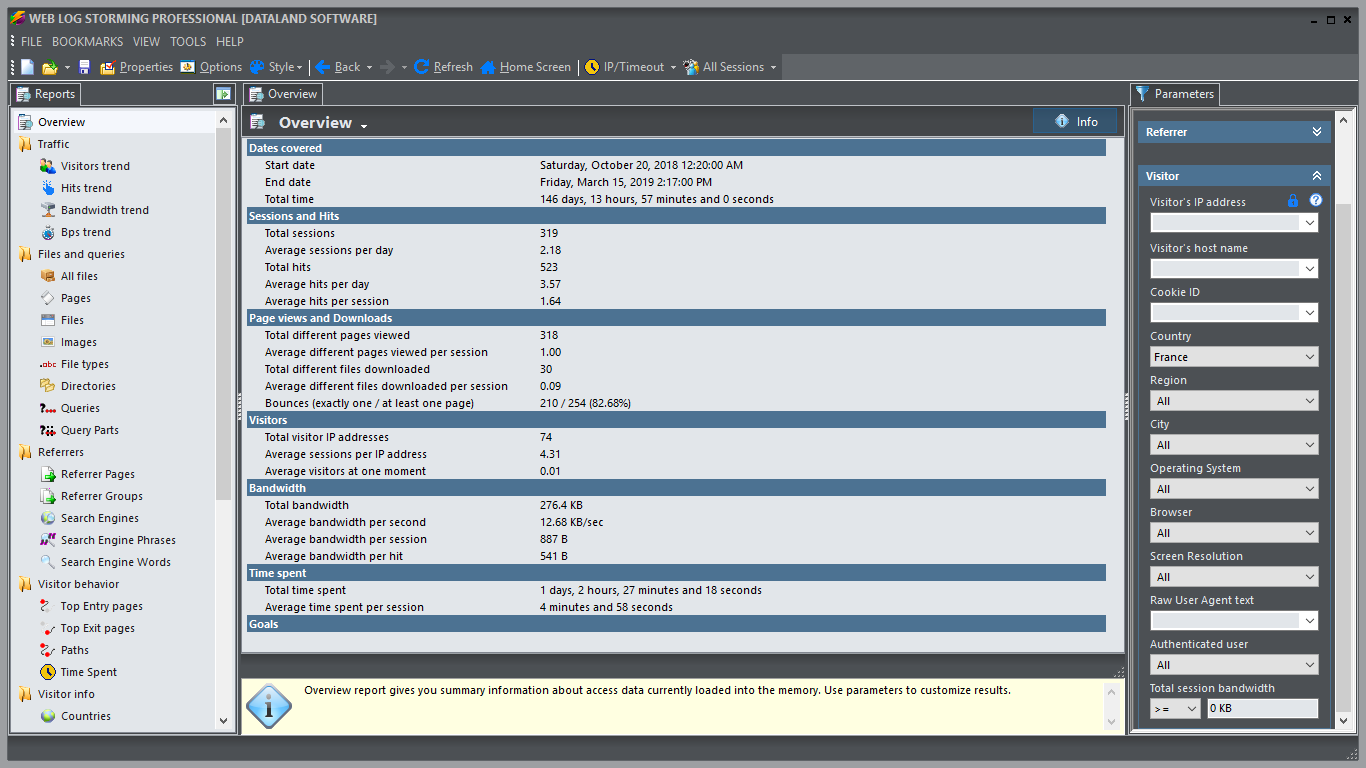Screen dimensions: 1366x768
Task: Open the HELP menu
Action: pos(230,42)
